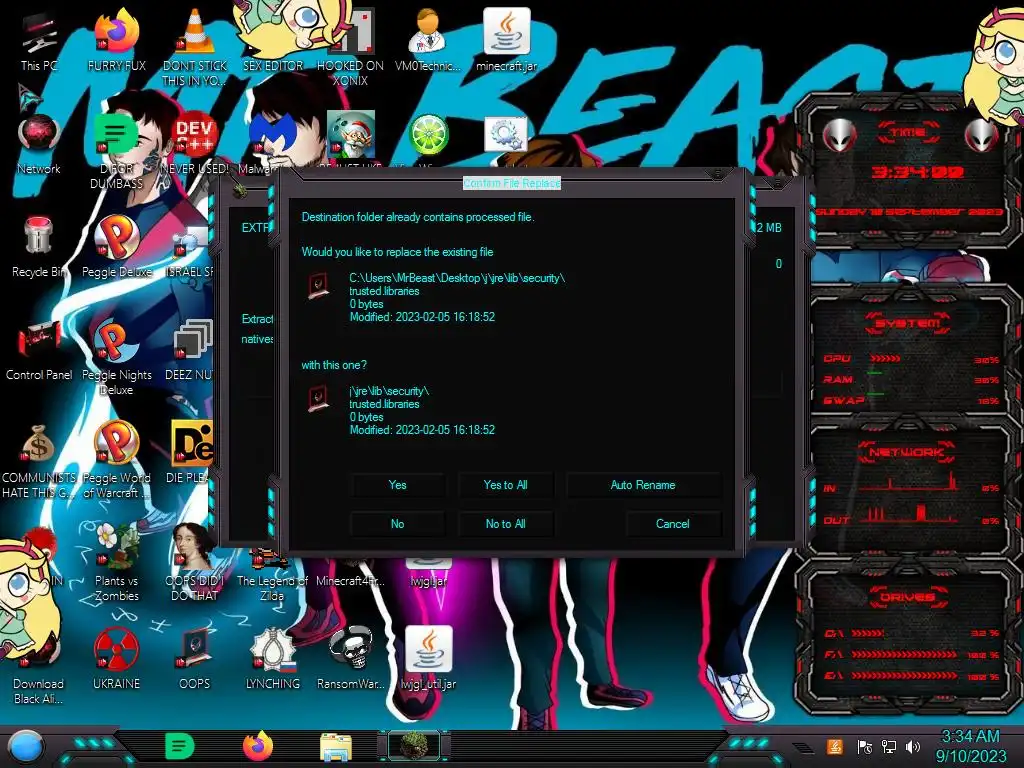Choose Yes to All

pyautogui.click(x=505, y=485)
